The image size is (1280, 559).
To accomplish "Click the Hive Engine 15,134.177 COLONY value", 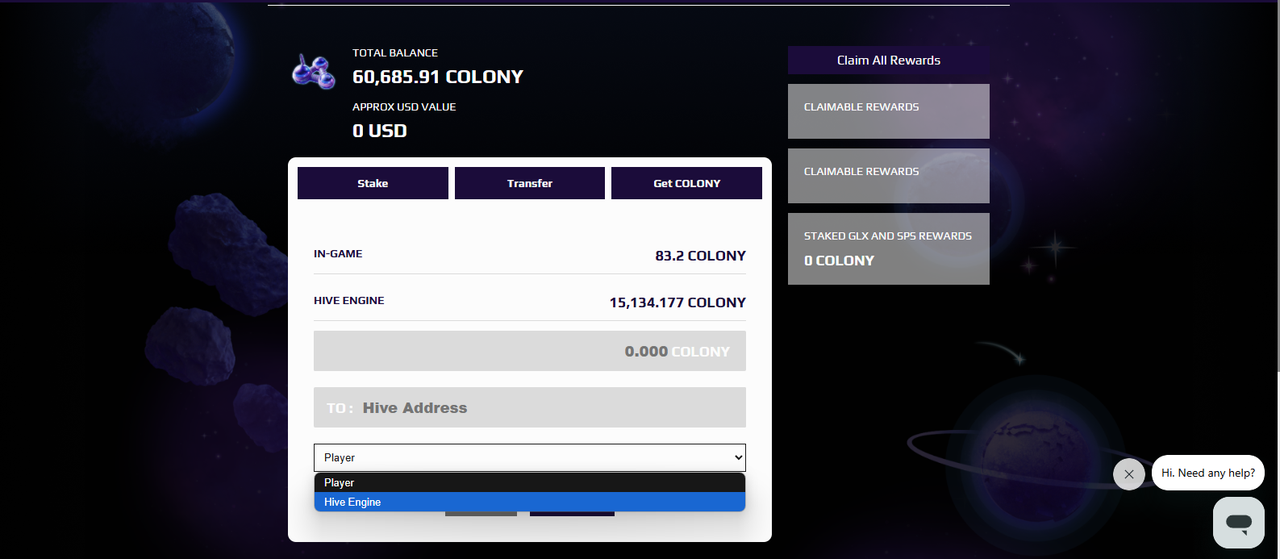I will pyautogui.click(x=678, y=302).
